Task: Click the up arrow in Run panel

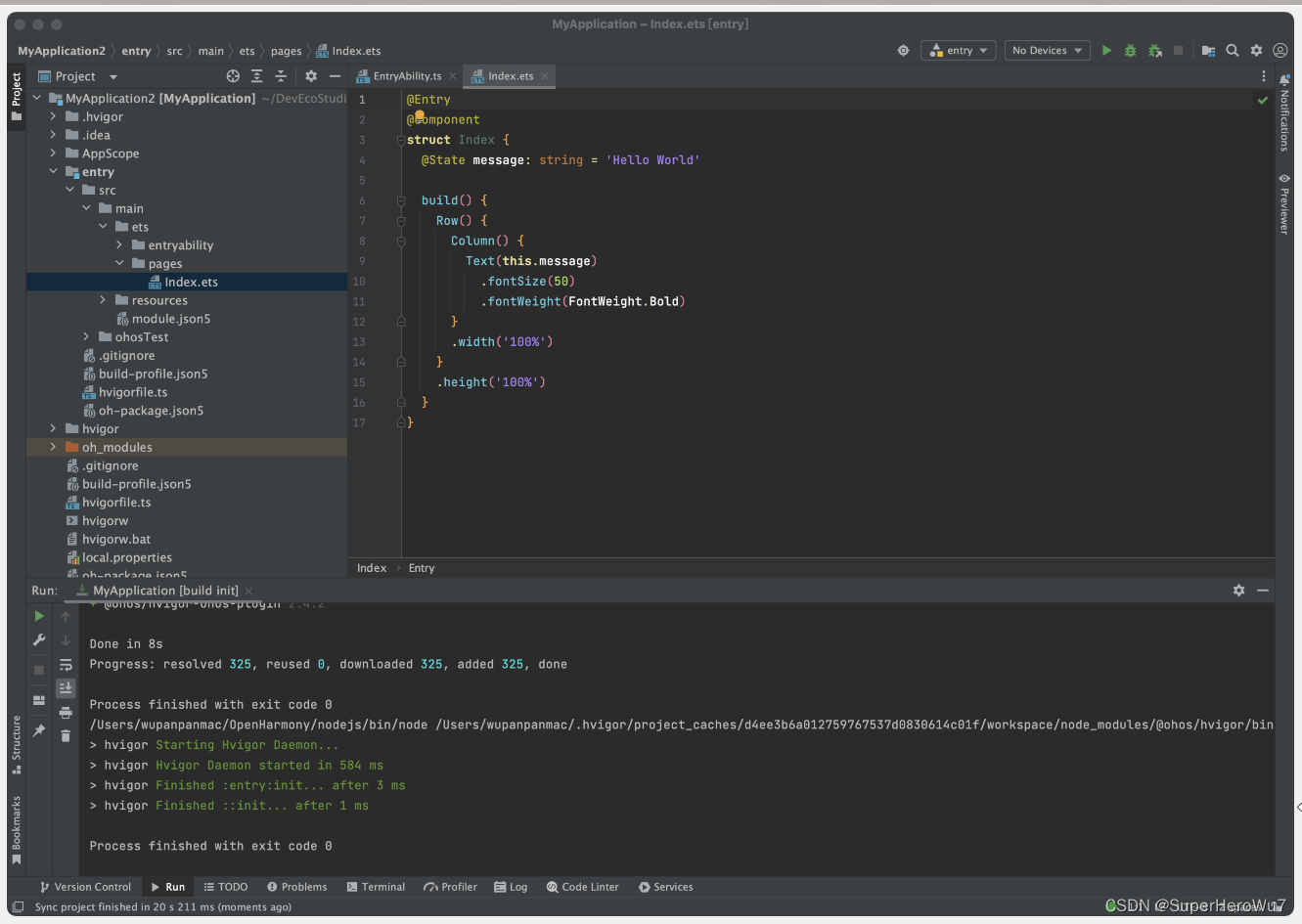Action: click(x=66, y=617)
